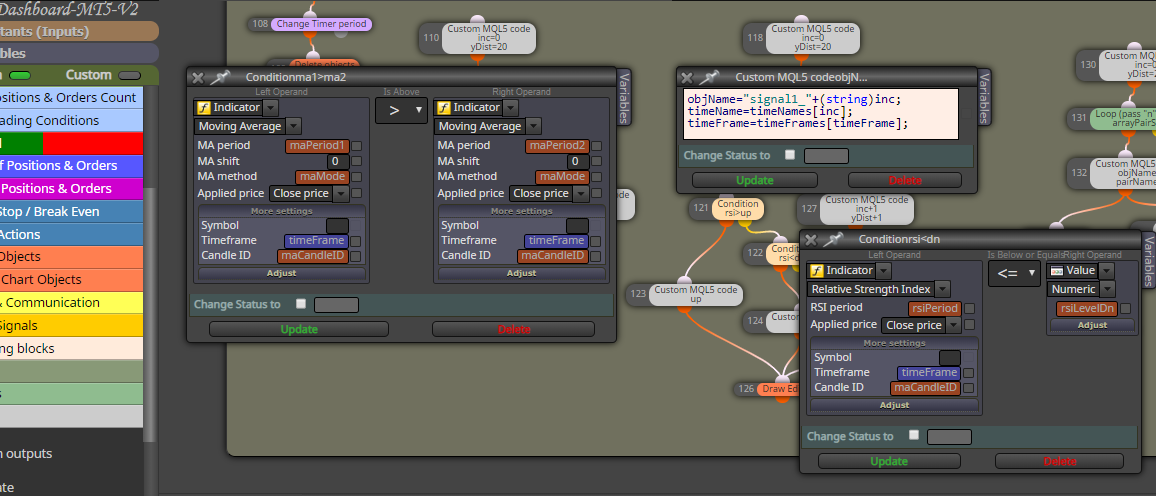Tick the checkbox beside maPeriod1
The width and height of the screenshot is (1156, 496).
click(x=357, y=146)
